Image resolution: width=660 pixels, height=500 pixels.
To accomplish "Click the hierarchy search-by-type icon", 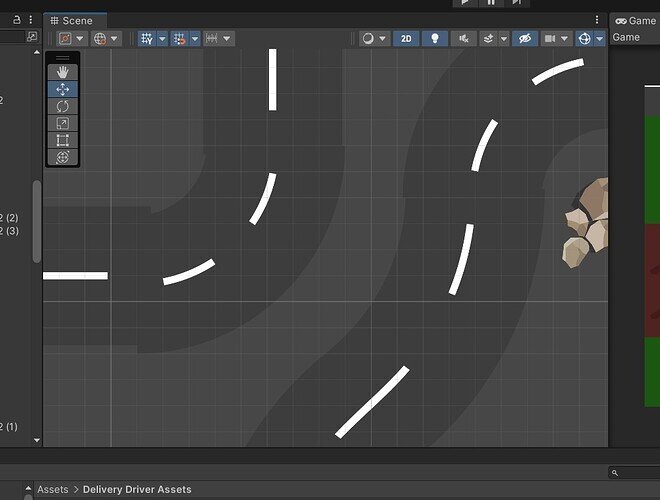I will tap(32, 37).
